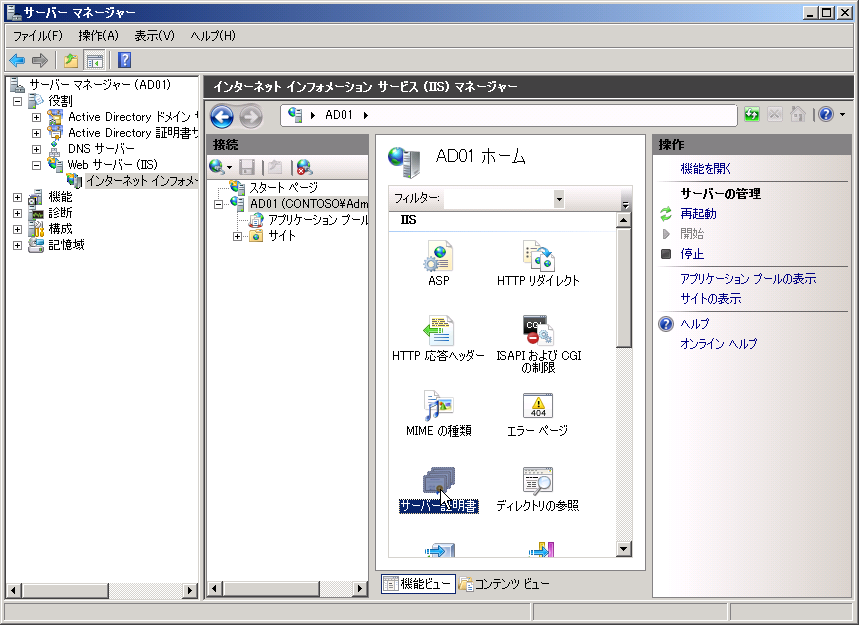859x625 pixels.
Task: Open the HTTP リダイレクト feature
Action: [x=538, y=264]
